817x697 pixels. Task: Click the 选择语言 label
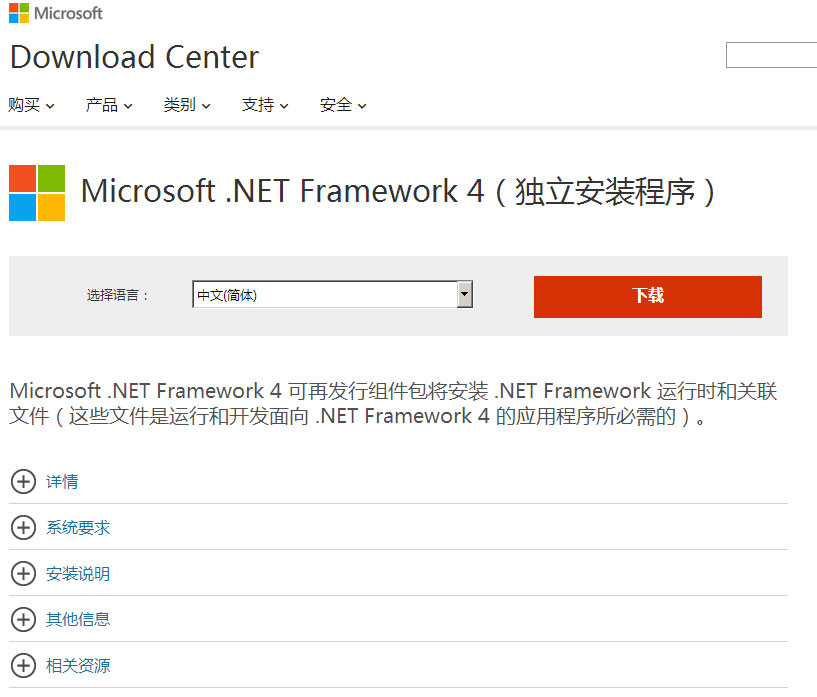click(x=118, y=295)
